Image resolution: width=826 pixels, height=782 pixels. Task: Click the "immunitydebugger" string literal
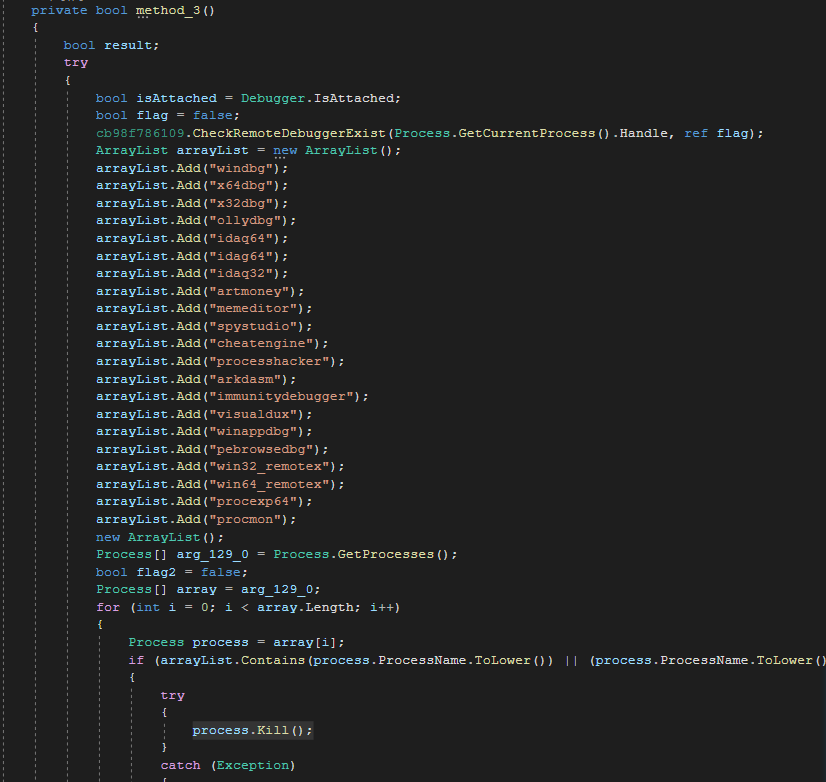click(x=281, y=396)
